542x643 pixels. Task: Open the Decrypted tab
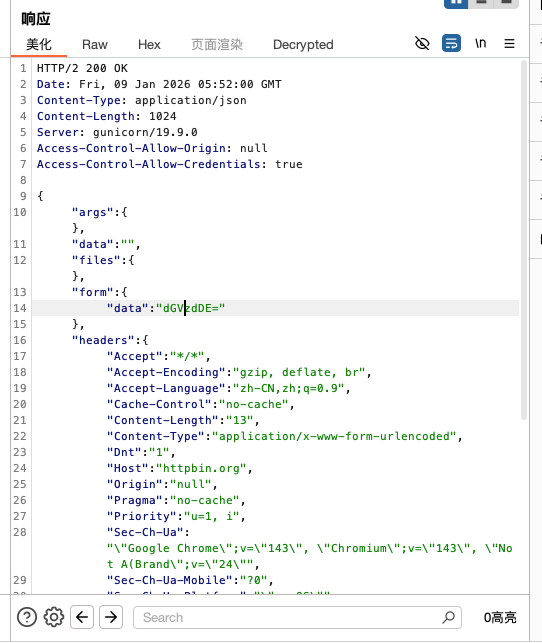pyautogui.click(x=303, y=44)
